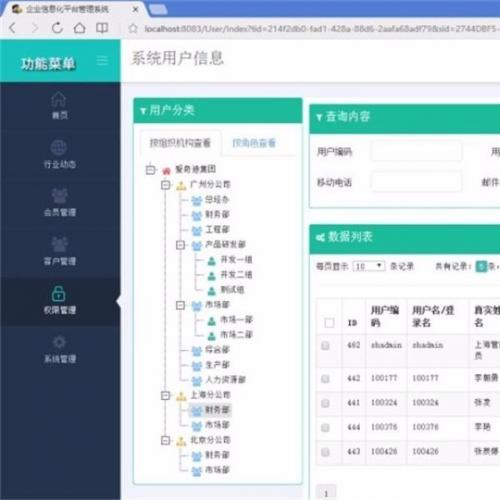Open the 每页显示 records-per-page dropdown
500x500 pixels.
click(368, 266)
